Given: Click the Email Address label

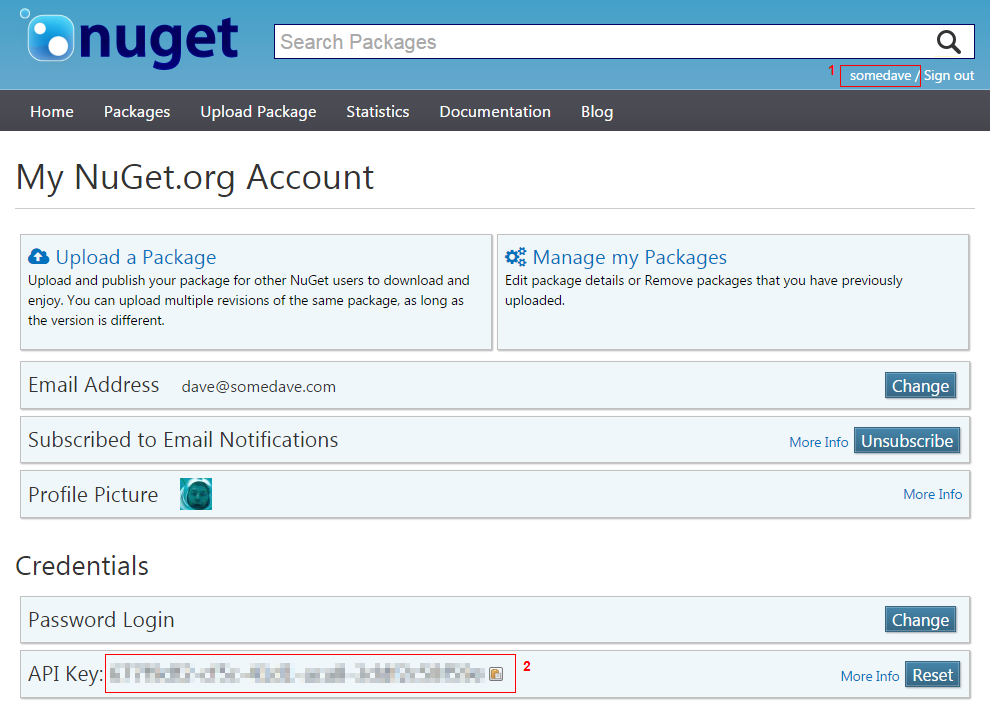Looking at the screenshot, I should [x=93, y=385].
